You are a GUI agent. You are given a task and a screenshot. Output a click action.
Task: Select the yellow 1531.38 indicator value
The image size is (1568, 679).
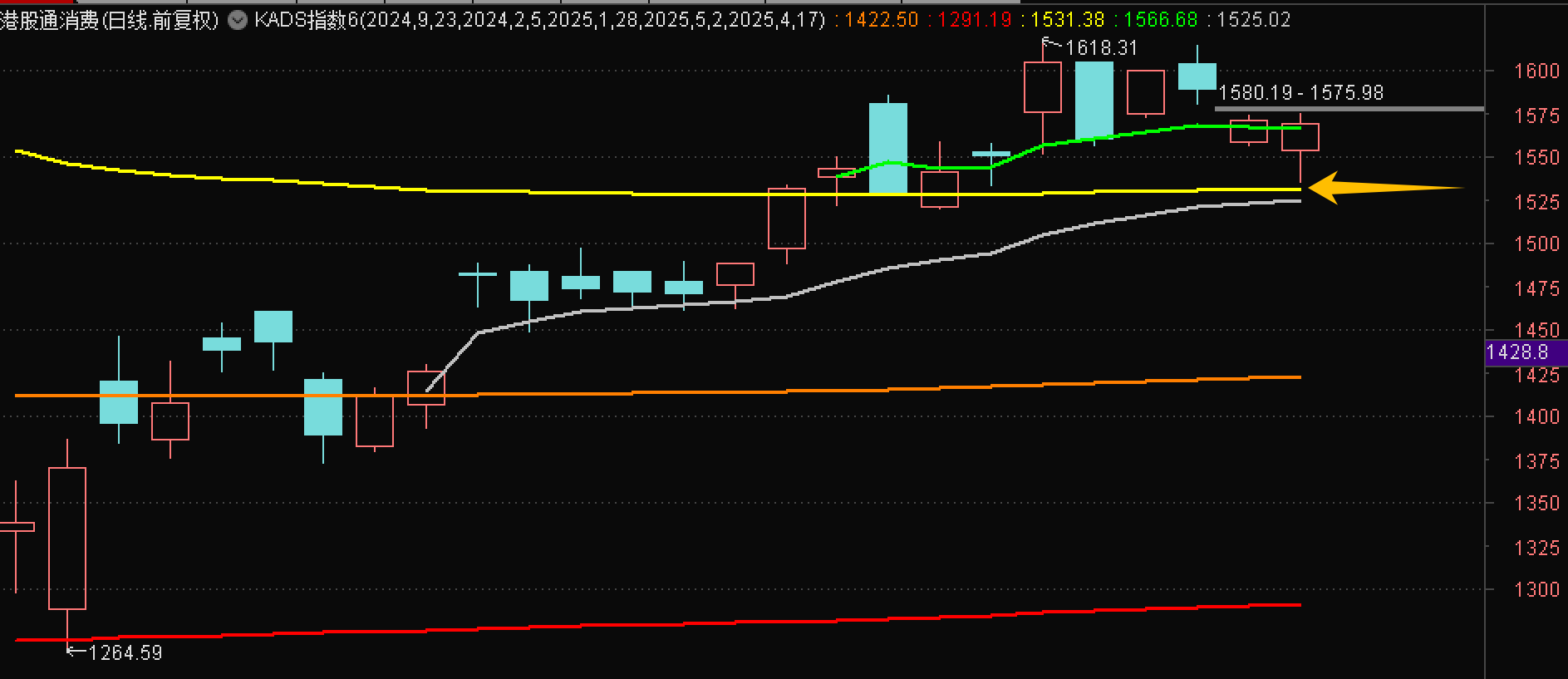1069,20
